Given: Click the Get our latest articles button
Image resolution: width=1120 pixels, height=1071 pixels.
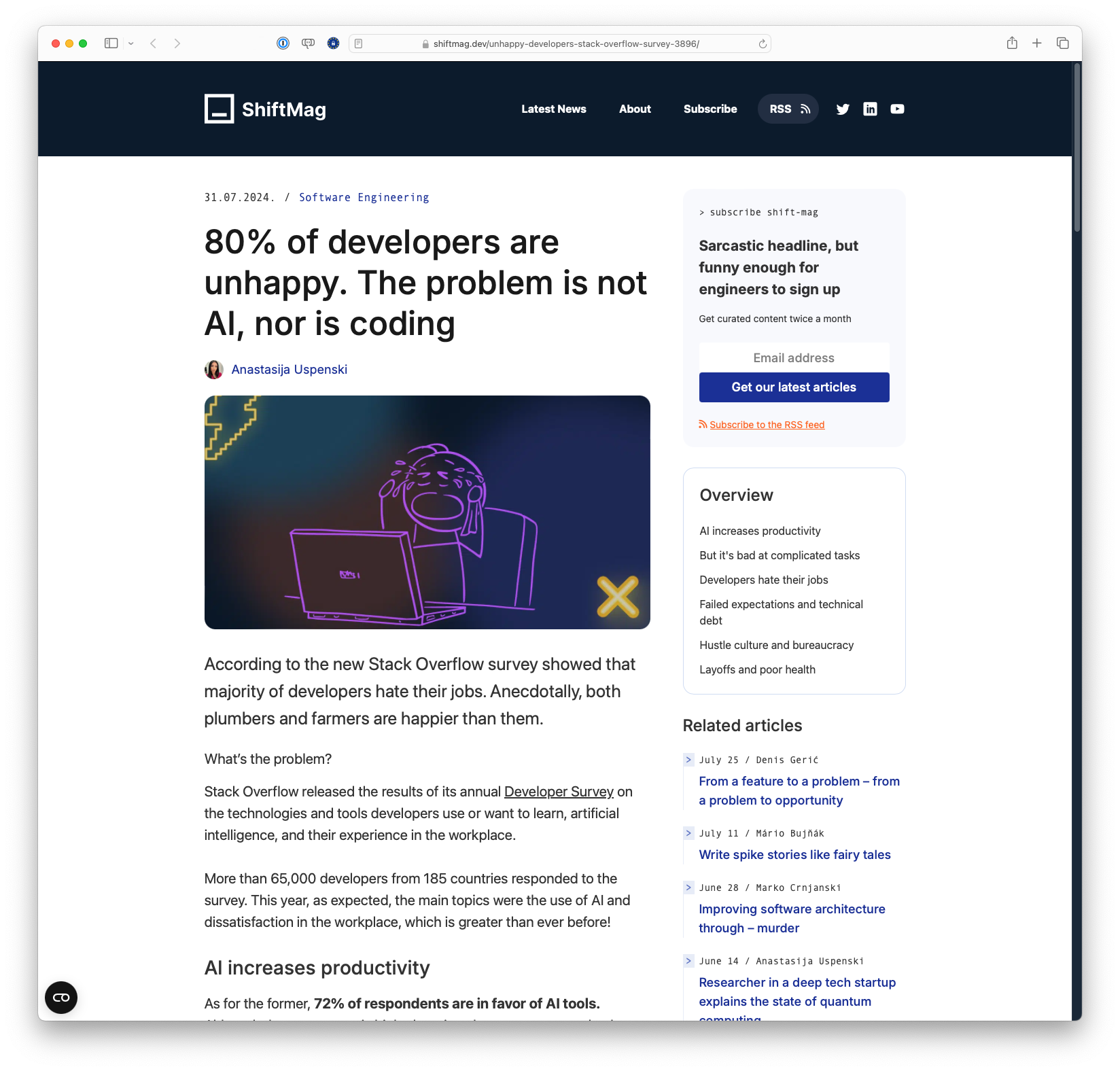Looking at the screenshot, I should 793,387.
